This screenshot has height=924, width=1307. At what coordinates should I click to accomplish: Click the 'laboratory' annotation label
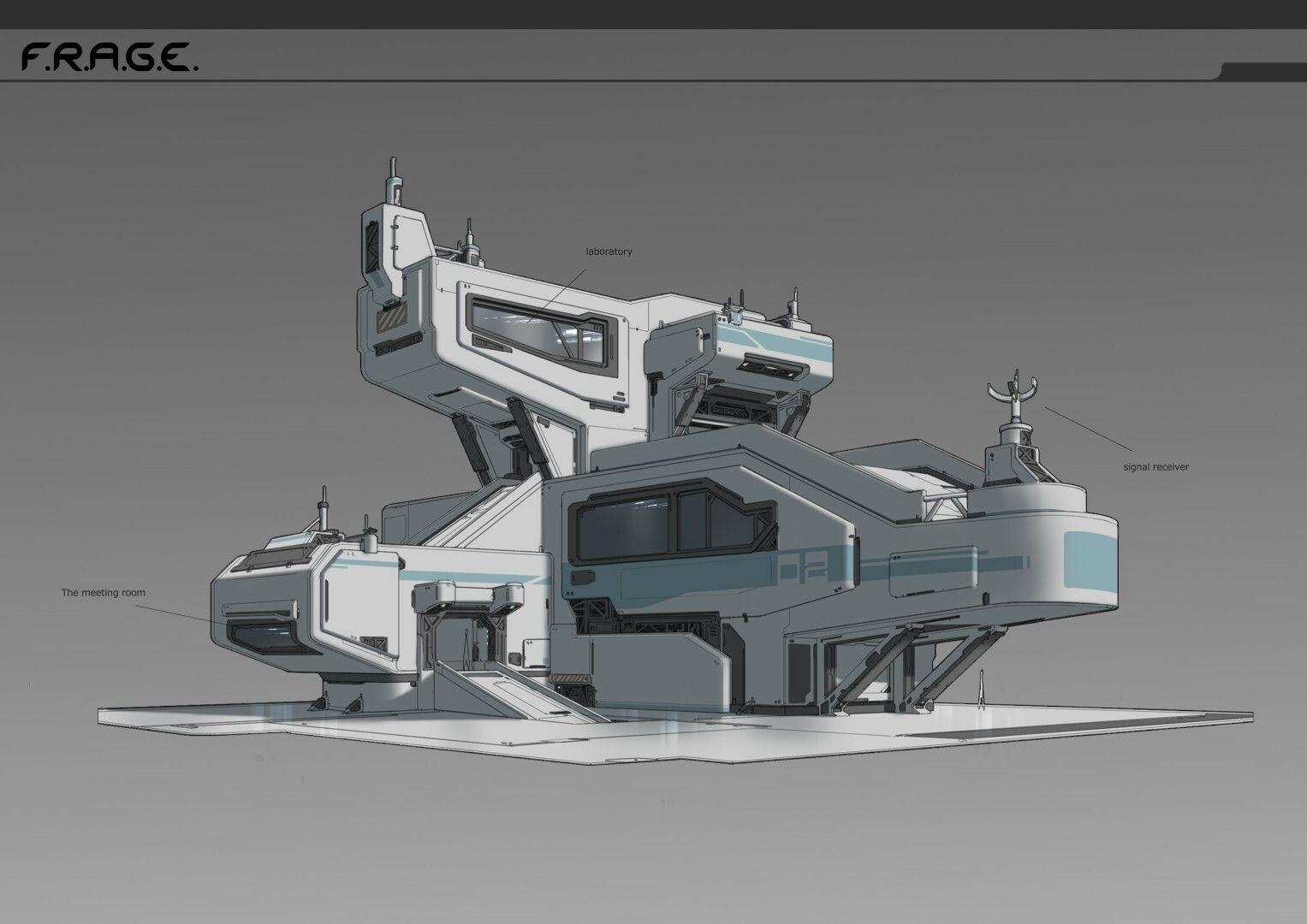609,252
